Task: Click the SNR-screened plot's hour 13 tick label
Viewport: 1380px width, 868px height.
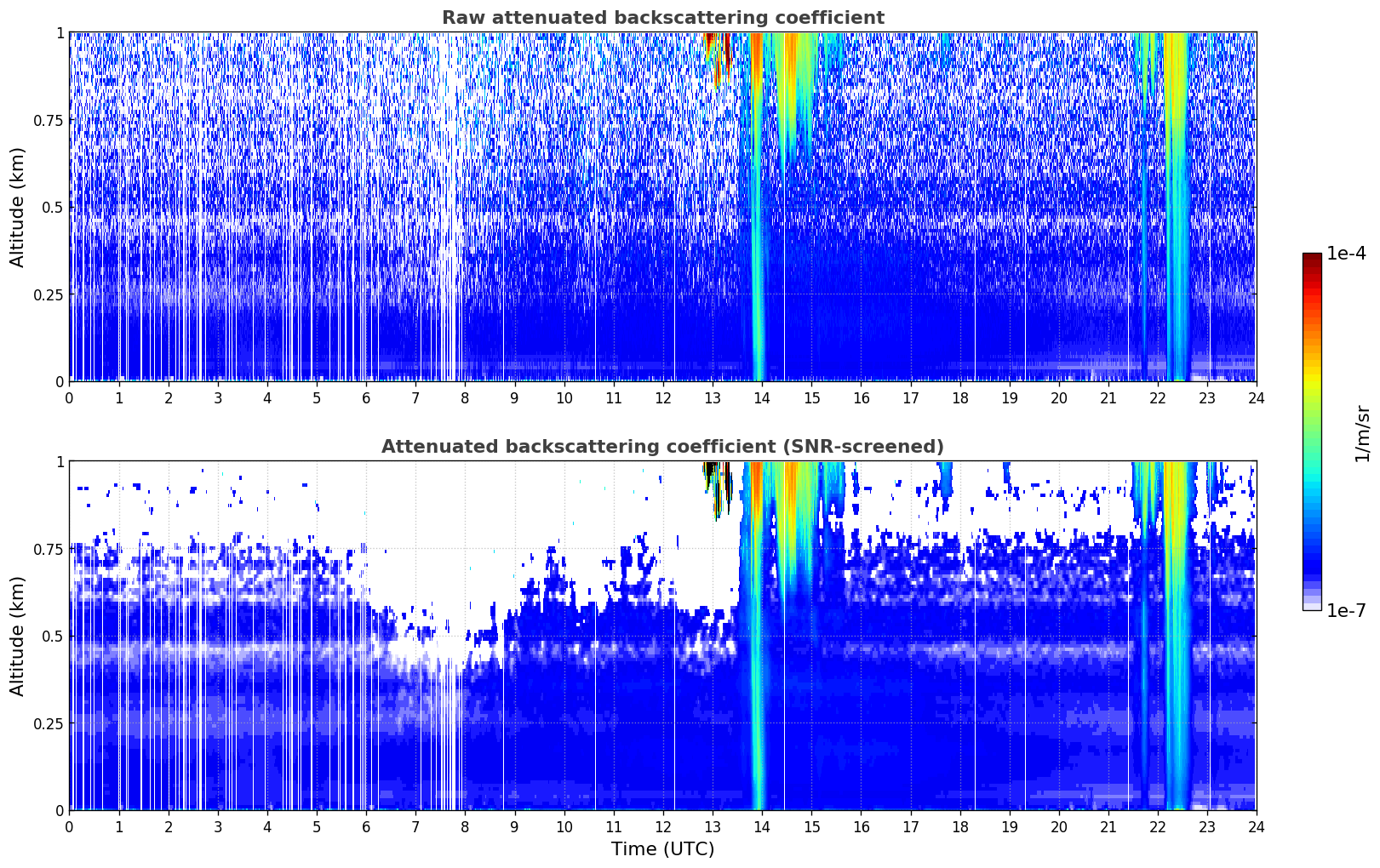Action: click(x=713, y=826)
